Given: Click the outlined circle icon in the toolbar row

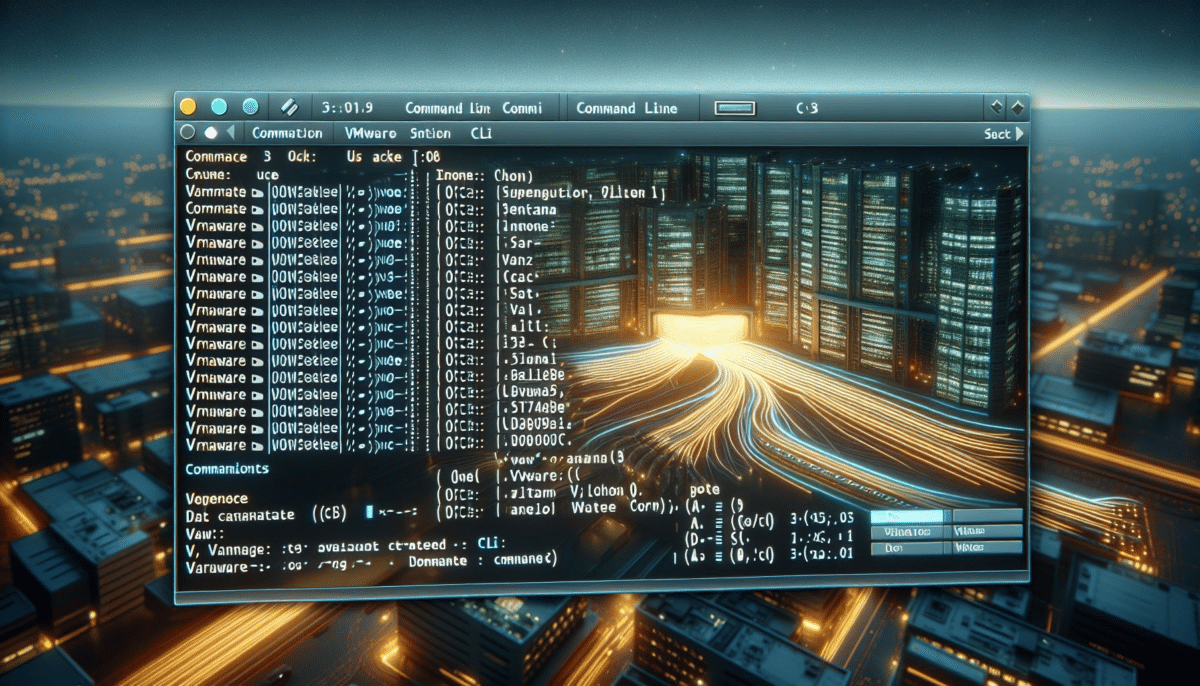Looking at the screenshot, I should coord(187,132).
